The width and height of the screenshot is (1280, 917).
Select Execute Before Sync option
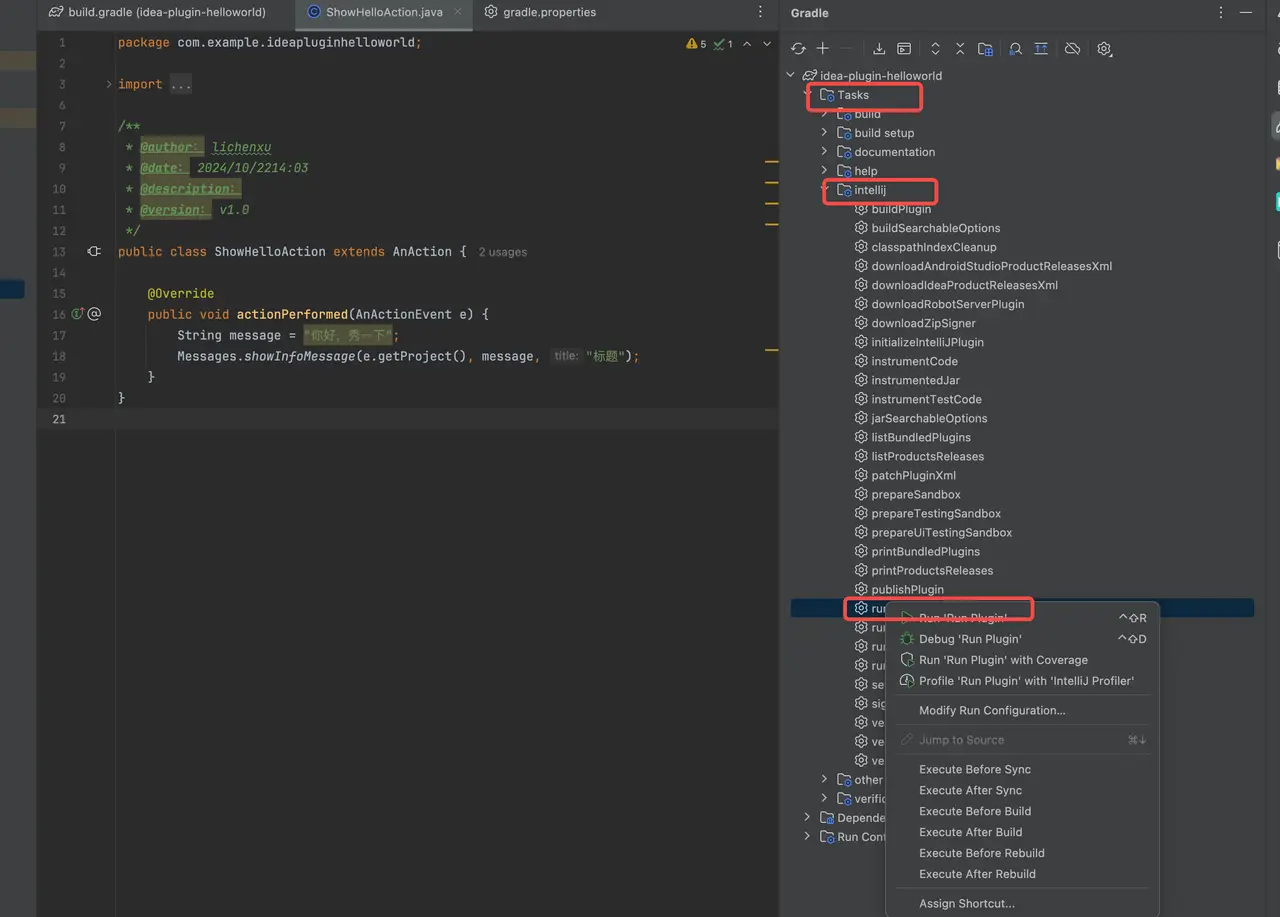[1022, 769]
